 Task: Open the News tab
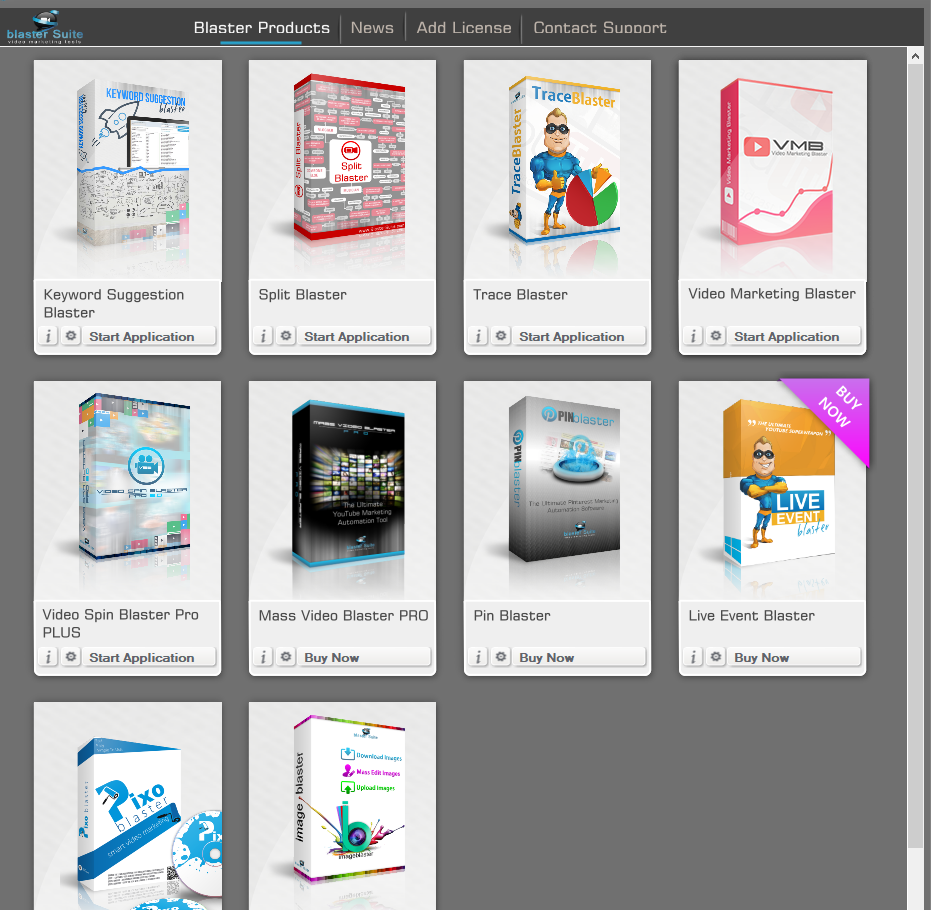click(372, 28)
